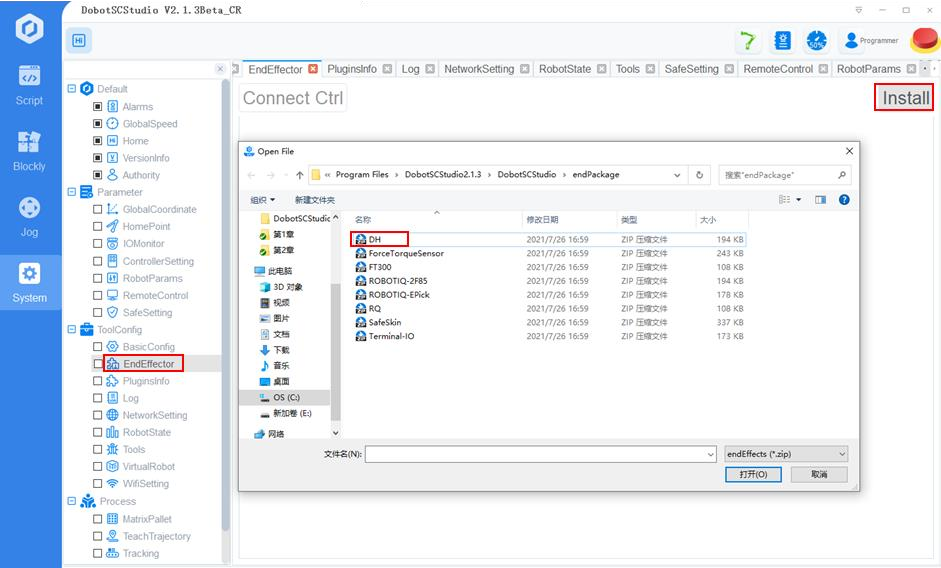941x568 pixels.
Task: Open the Script section in sidebar
Action: coord(29,85)
